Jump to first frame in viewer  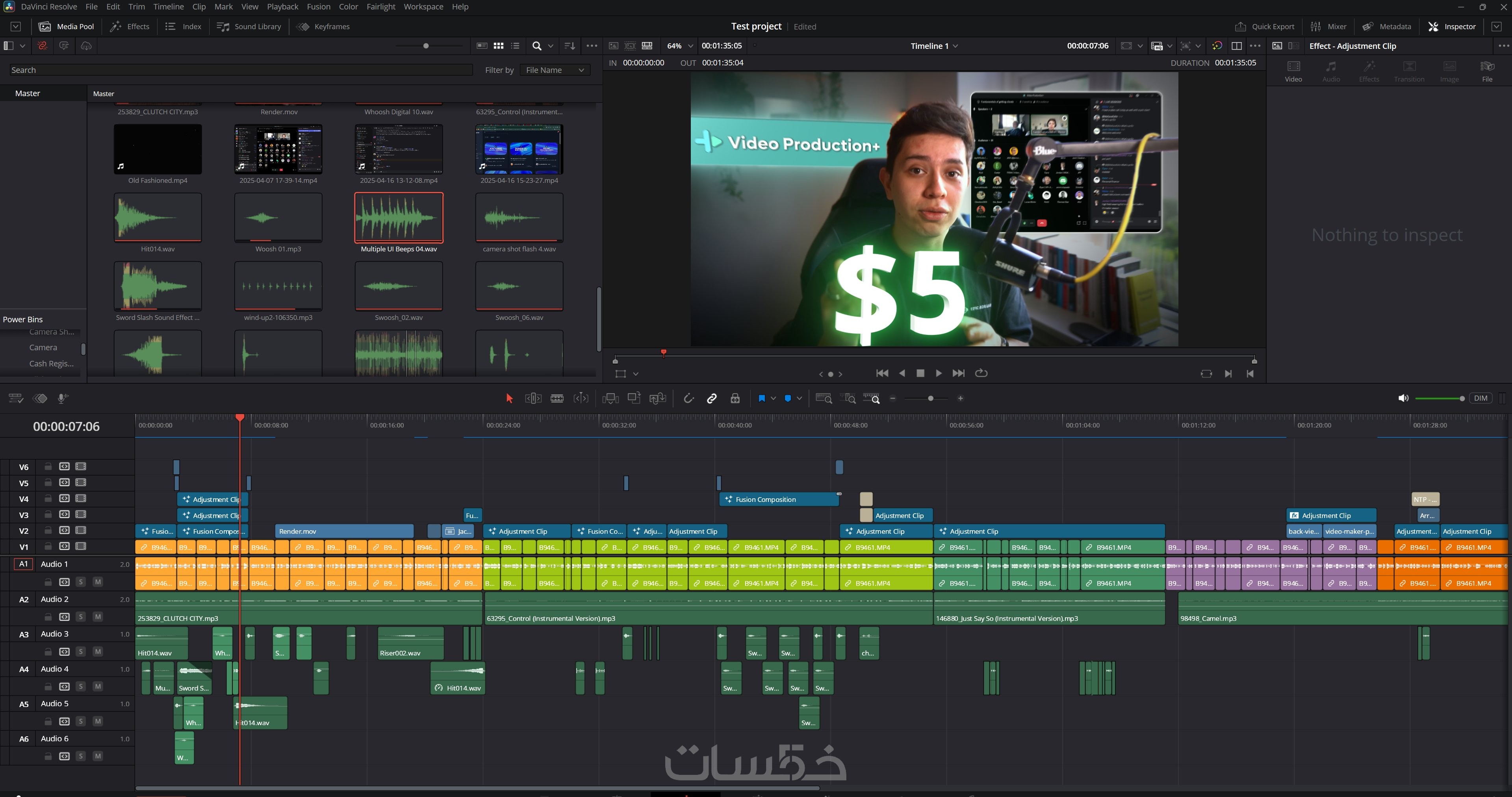[881, 373]
